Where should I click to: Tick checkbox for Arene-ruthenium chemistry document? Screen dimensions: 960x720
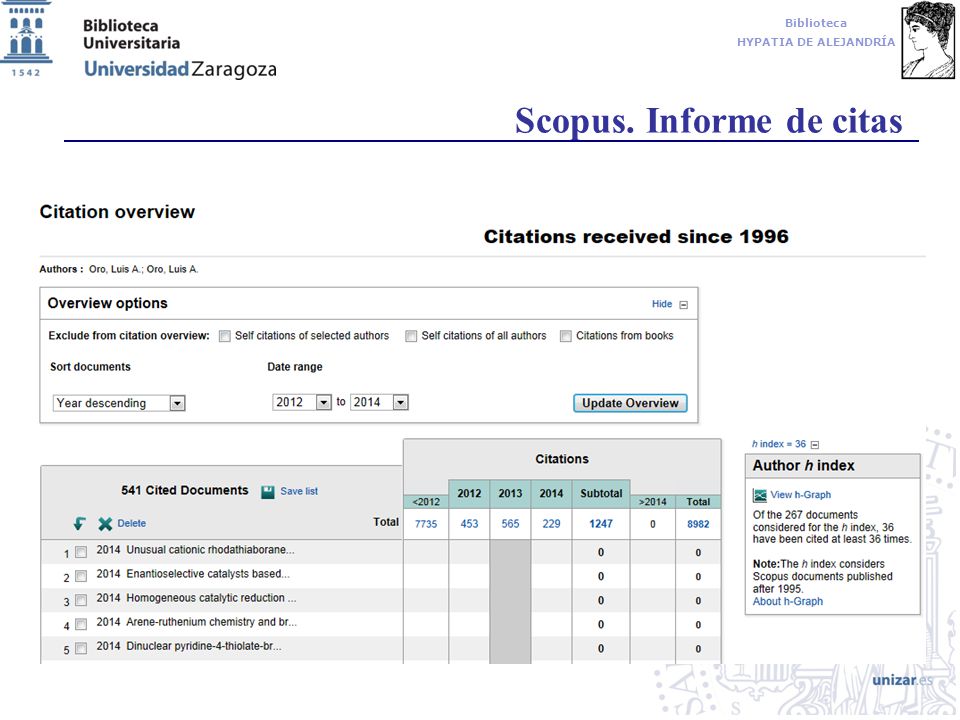pyautogui.click(x=81, y=624)
